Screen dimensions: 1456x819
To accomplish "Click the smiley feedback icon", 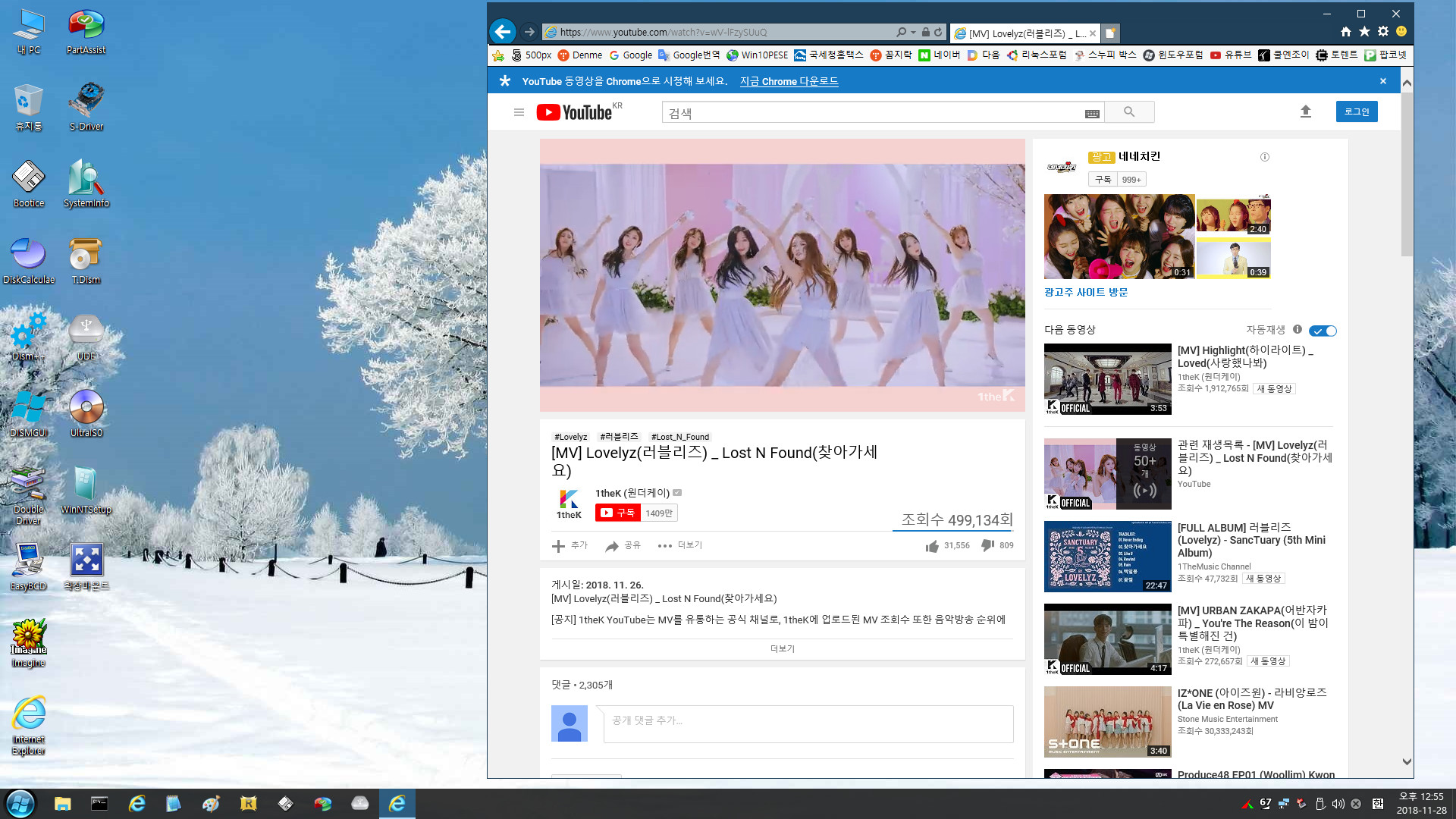I will (x=1401, y=32).
